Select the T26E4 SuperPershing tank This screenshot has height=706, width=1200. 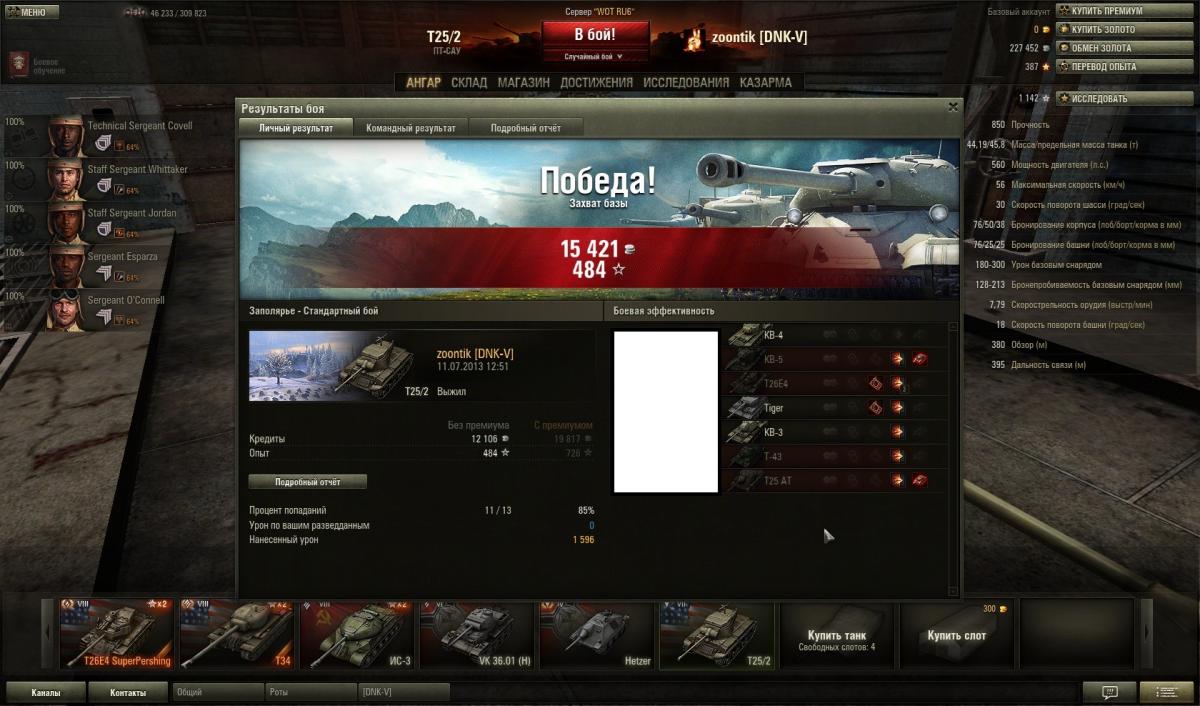115,634
